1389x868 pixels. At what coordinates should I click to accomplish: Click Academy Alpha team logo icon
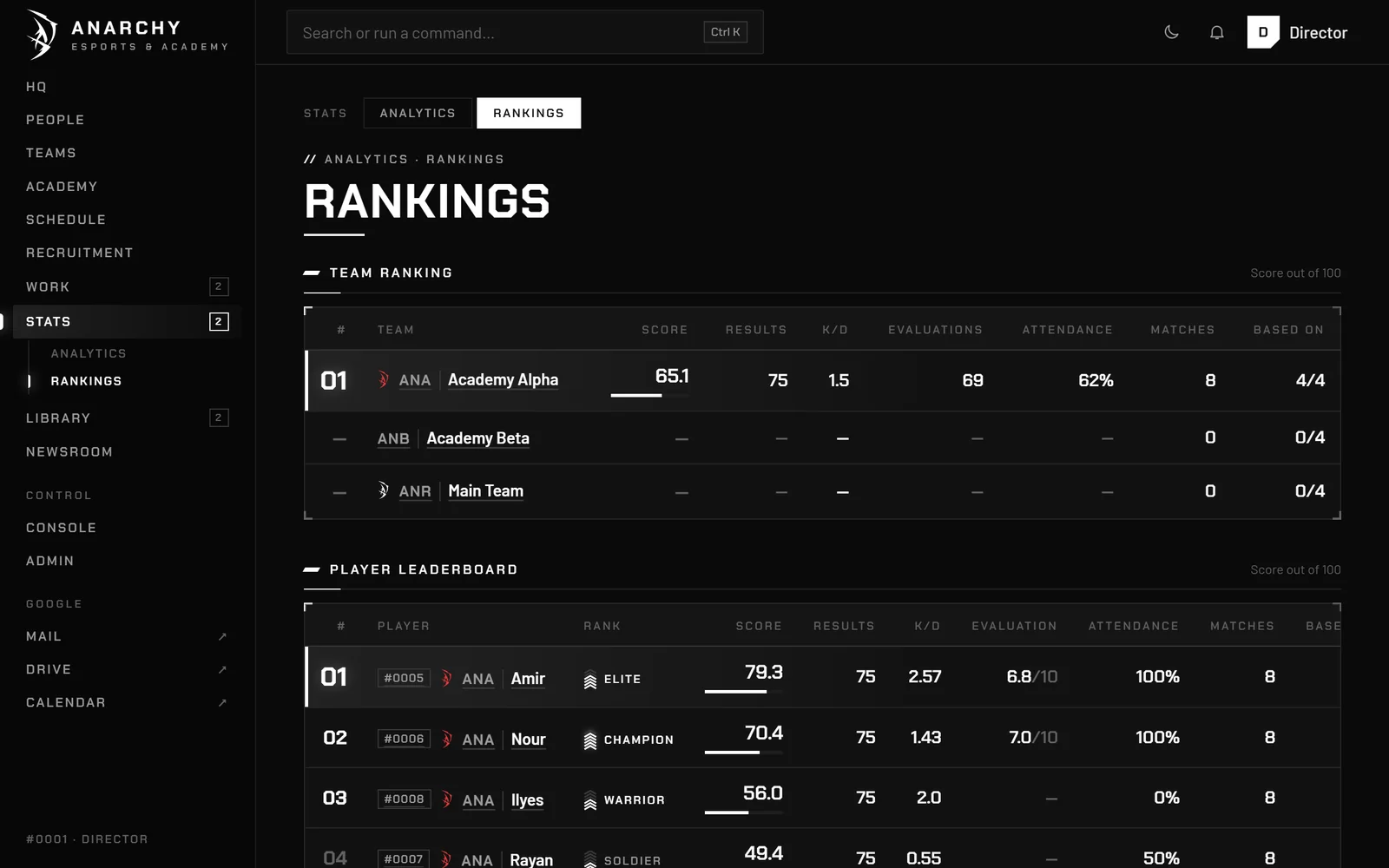384,379
